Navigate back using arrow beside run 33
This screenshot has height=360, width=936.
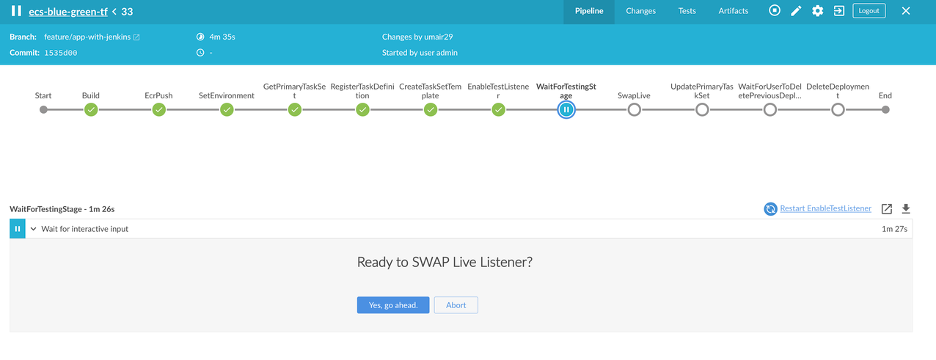coord(115,11)
